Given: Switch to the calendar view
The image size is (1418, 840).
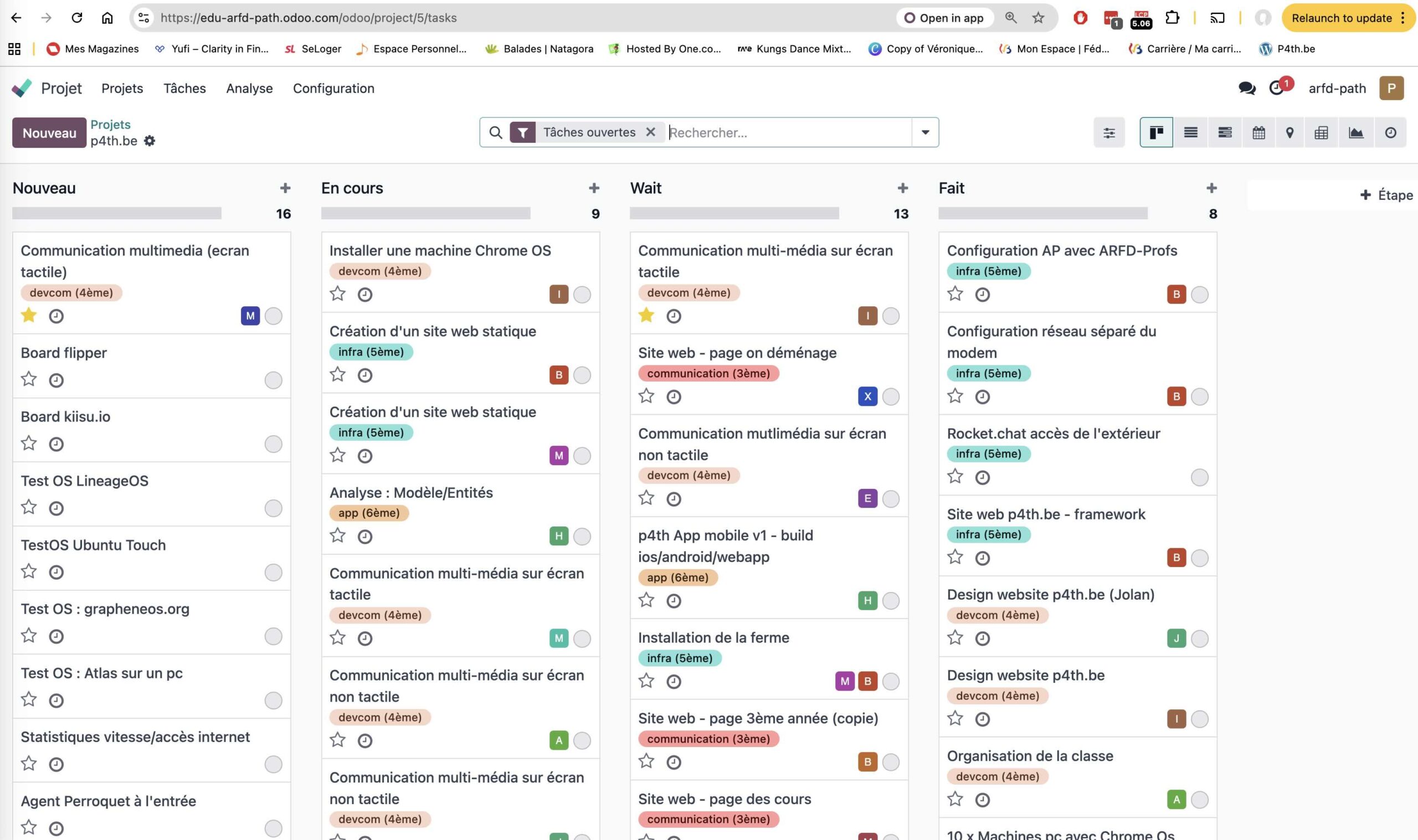Looking at the screenshot, I should (x=1258, y=133).
